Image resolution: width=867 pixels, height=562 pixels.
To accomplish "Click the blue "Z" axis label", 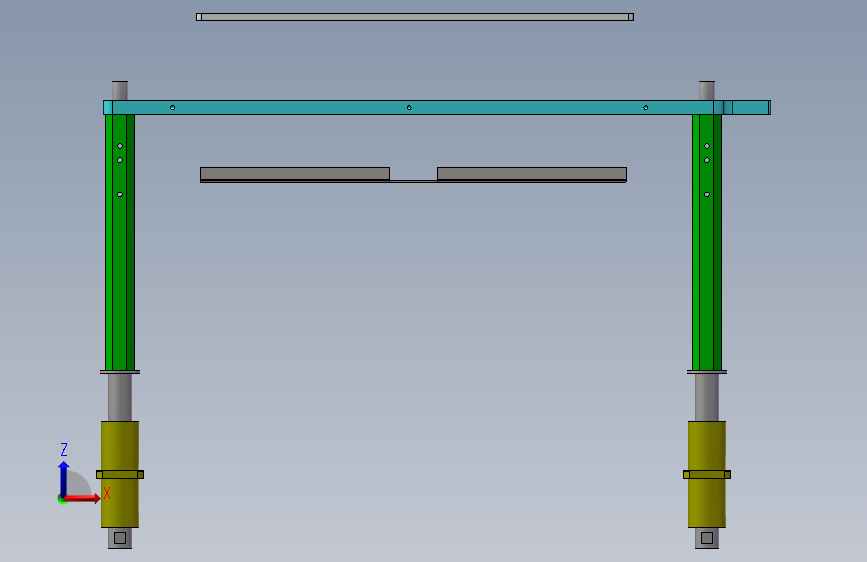I will coord(64,449).
